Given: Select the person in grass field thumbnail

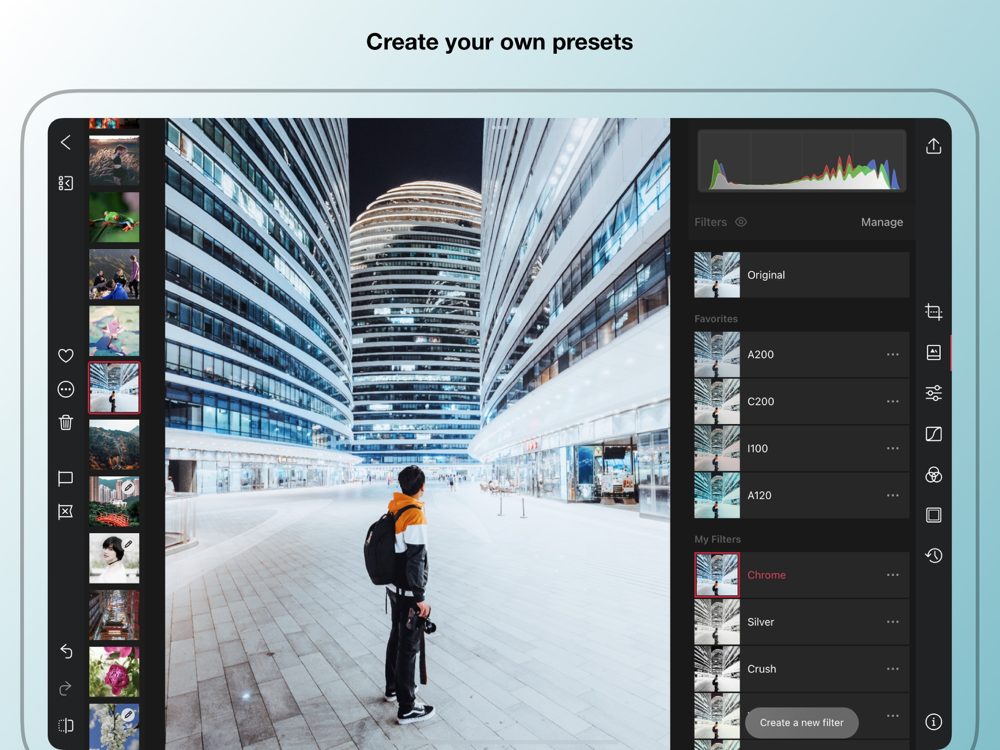Looking at the screenshot, I should (114, 161).
